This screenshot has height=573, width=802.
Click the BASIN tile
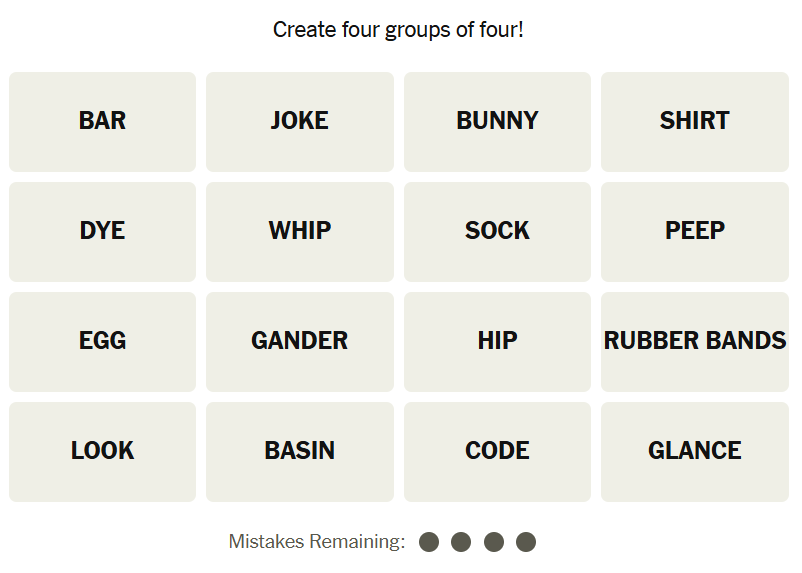[x=299, y=451]
